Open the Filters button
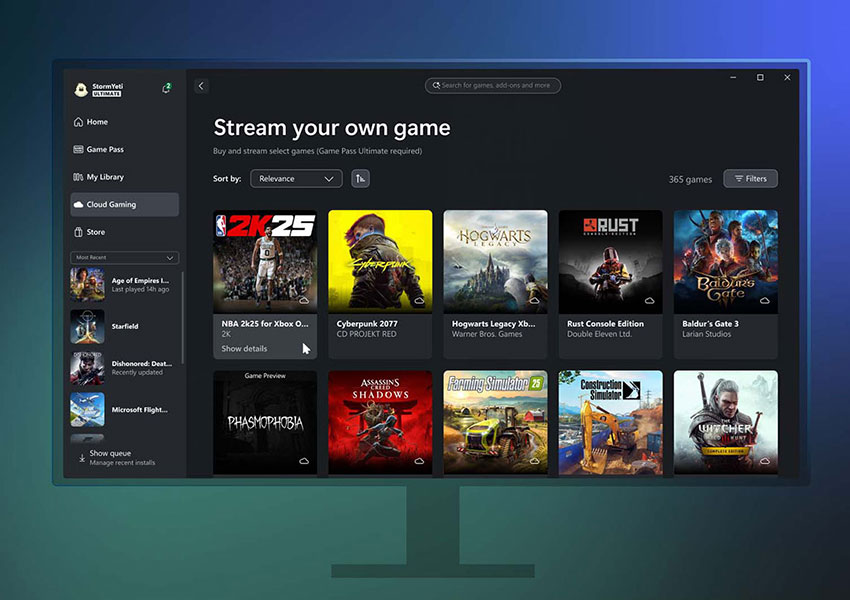Screen dimensions: 850x600 750,178
